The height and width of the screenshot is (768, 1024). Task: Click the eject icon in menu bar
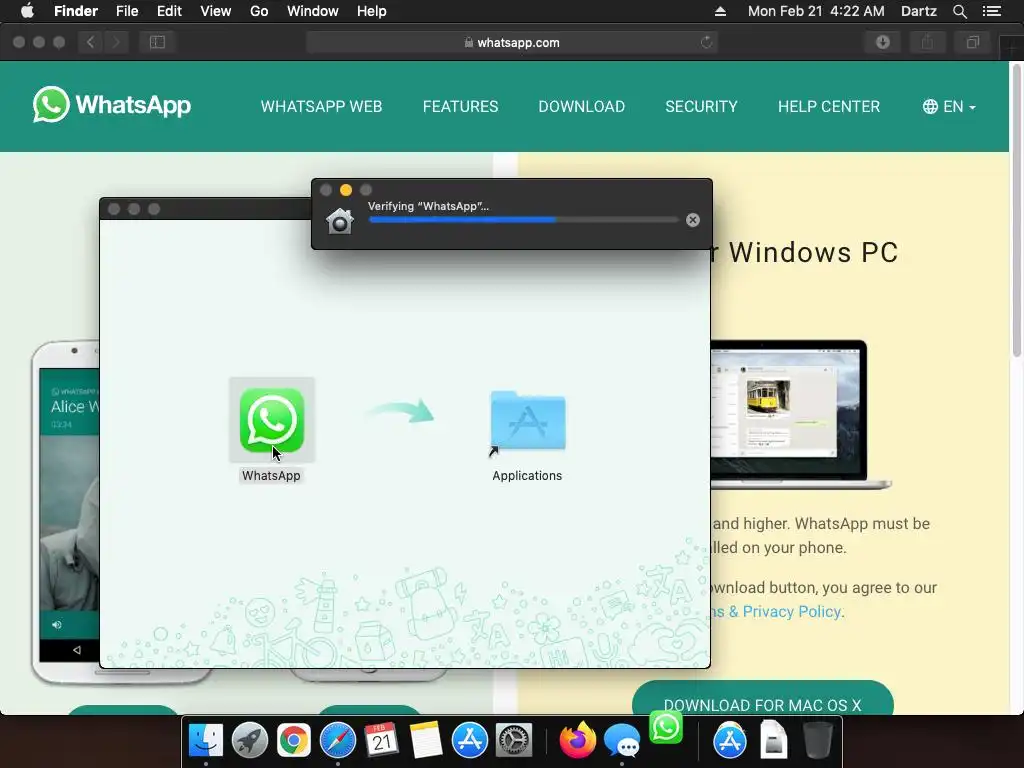[x=720, y=11]
